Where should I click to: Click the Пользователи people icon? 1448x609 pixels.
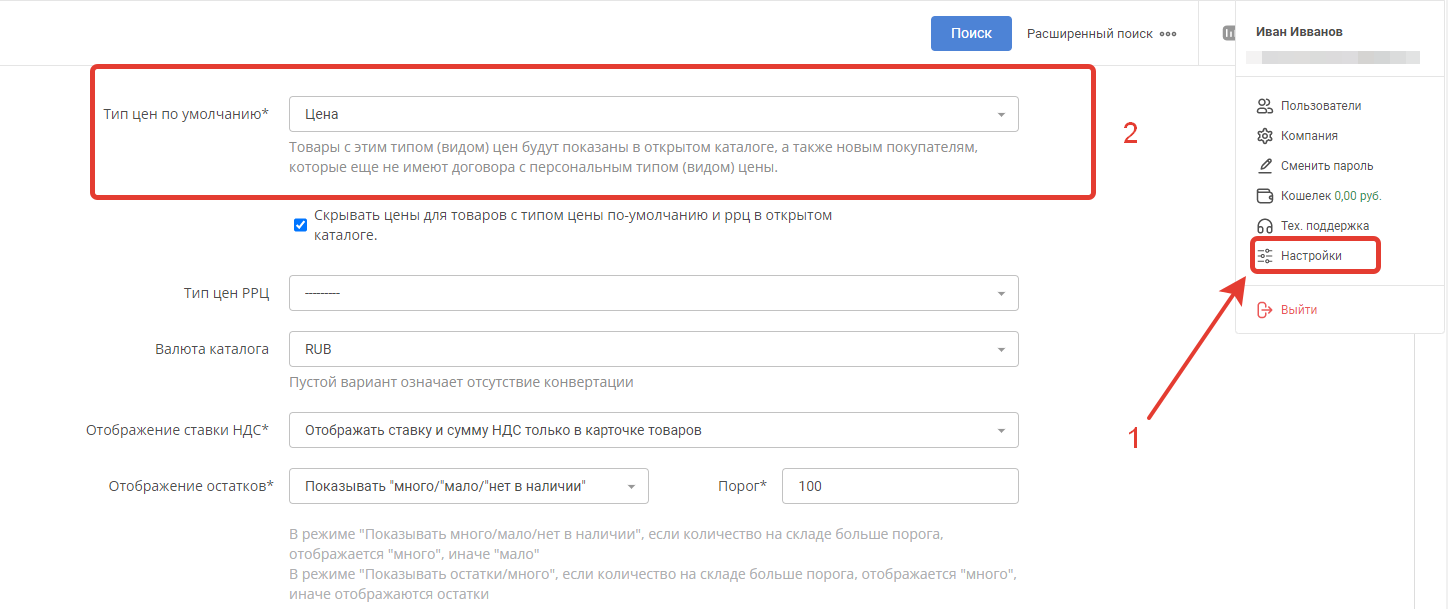[x=1265, y=106]
